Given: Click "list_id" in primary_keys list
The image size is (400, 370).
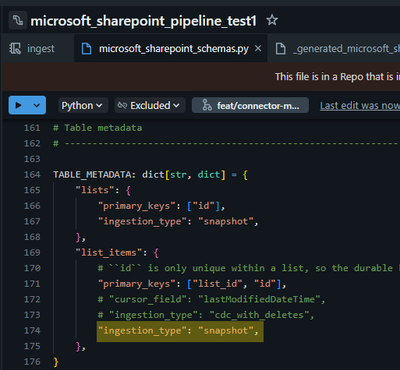Looking at the screenshot, I should point(218,284).
